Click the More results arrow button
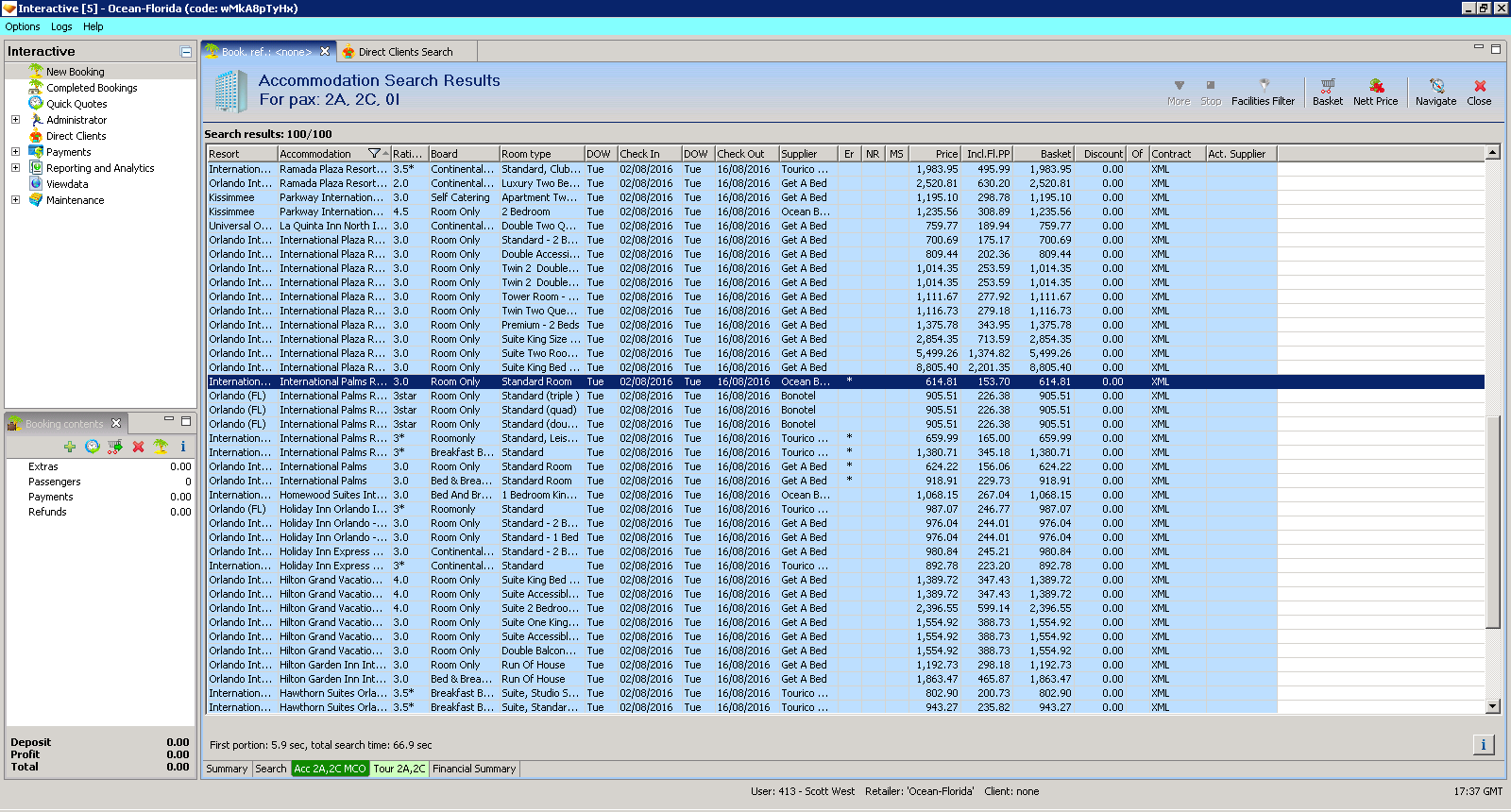Image resolution: width=1511 pixels, height=812 pixels. pos(1179,92)
